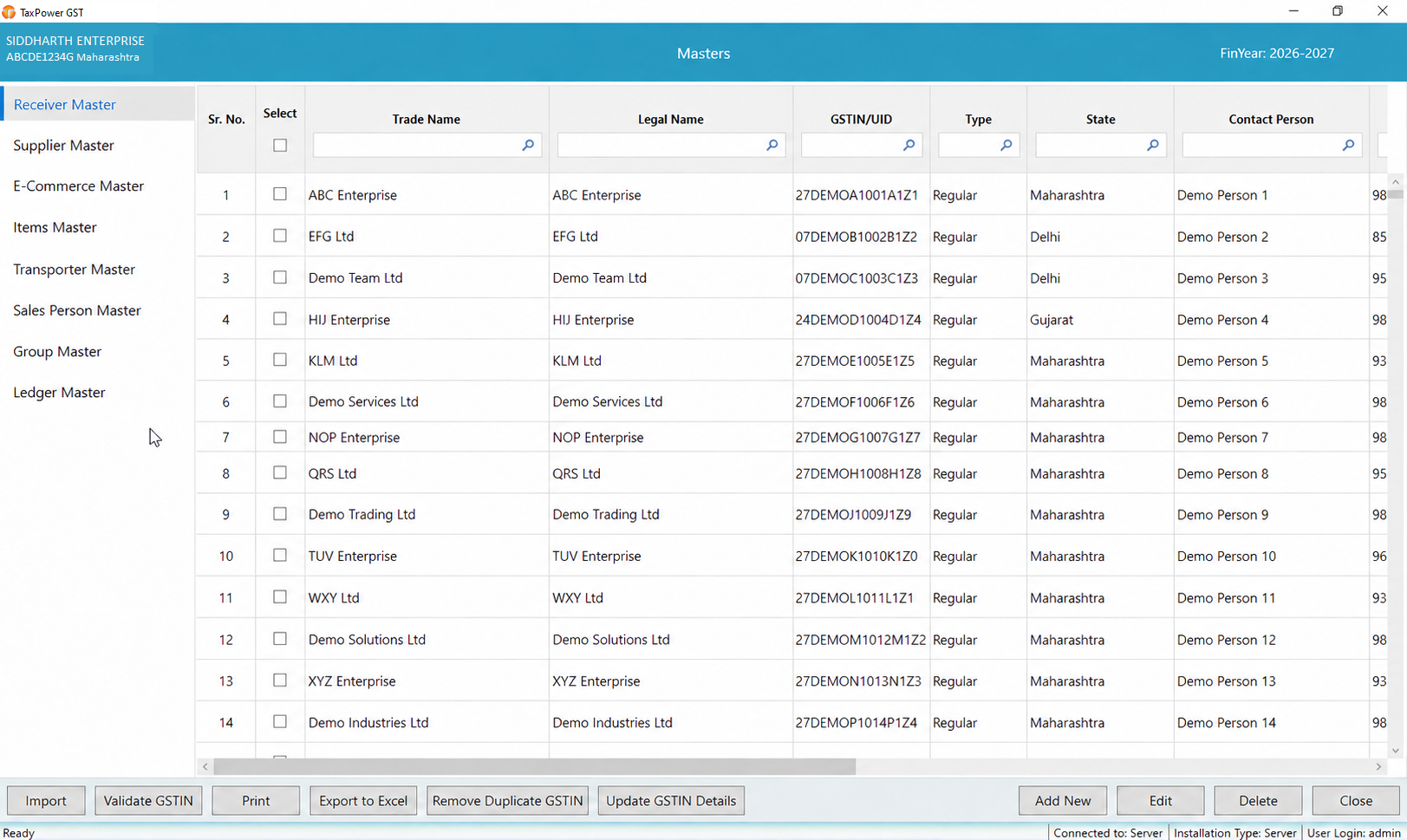This screenshot has height=840, width=1407.
Task: Select the checkbox for NOP Enterprise
Action: click(x=280, y=437)
